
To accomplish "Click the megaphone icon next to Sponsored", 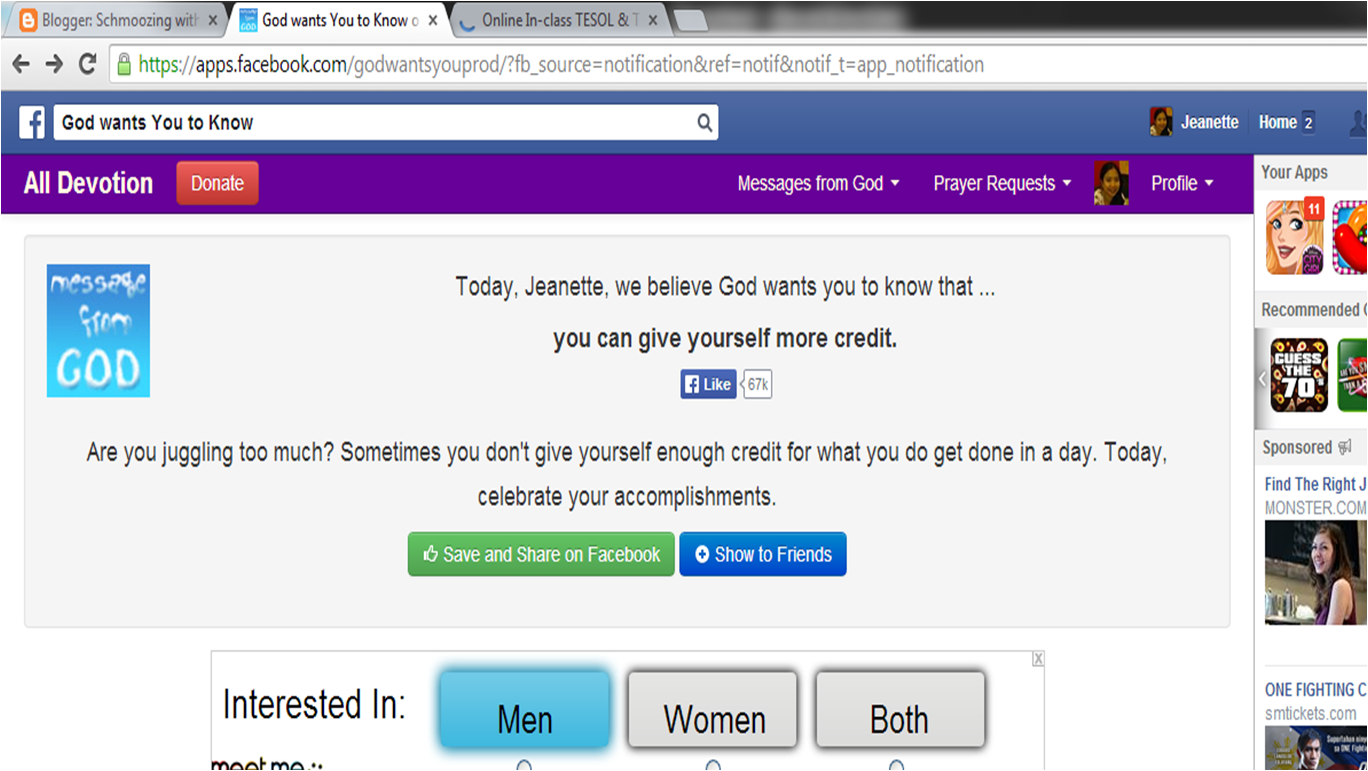I will pyautogui.click(x=1345, y=447).
